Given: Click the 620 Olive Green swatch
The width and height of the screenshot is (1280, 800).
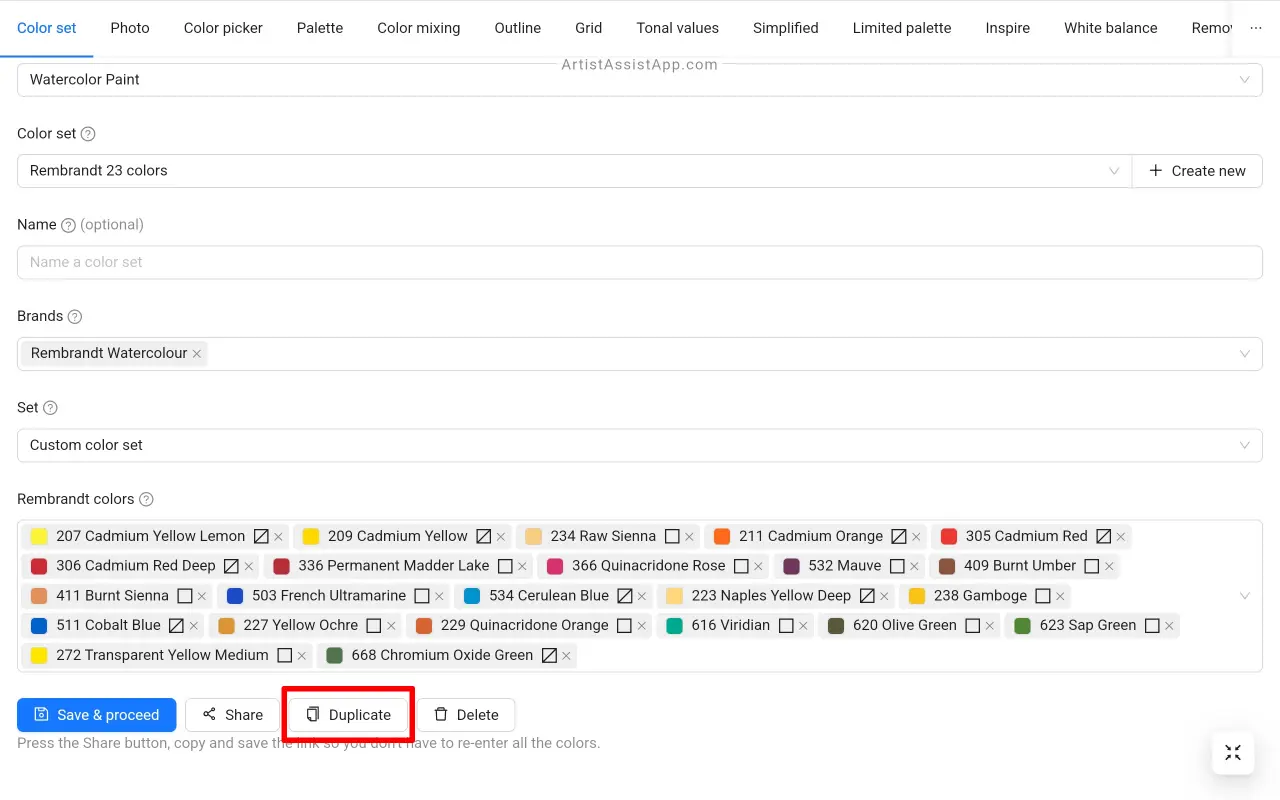Looking at the screenshot, I should coord(836,626).
